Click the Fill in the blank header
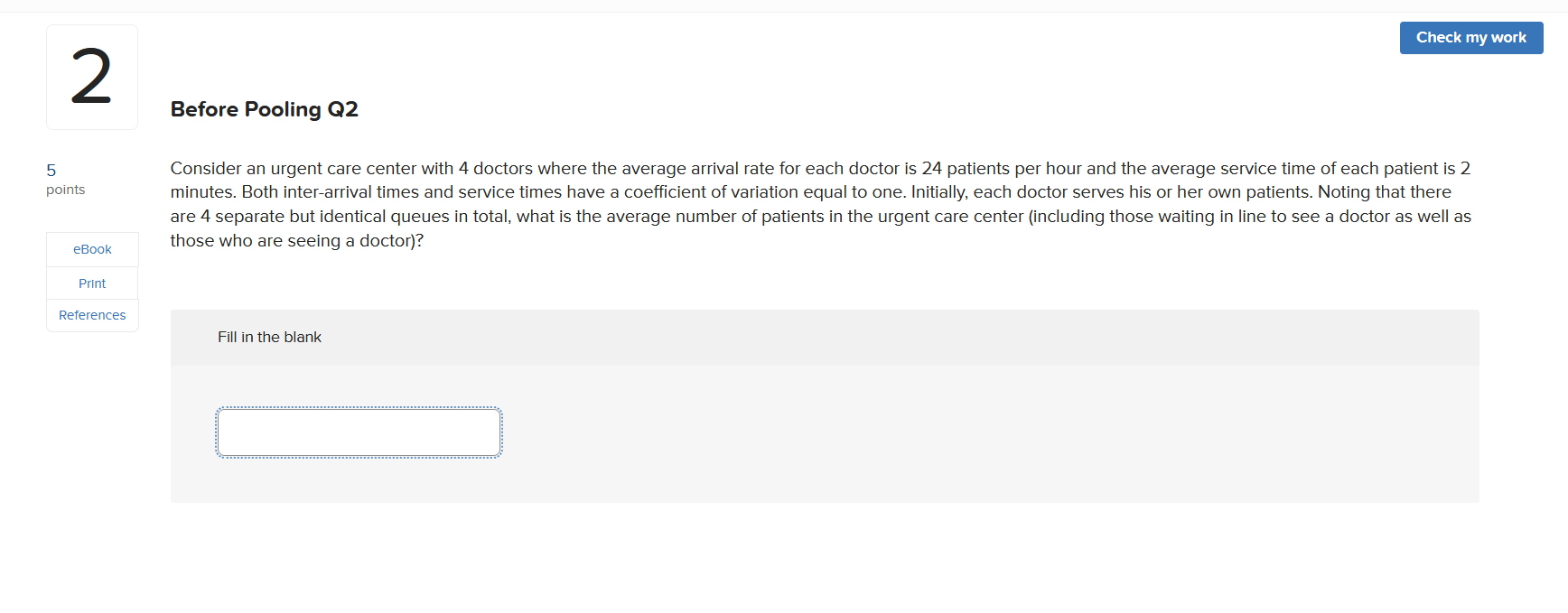Screen dimensions: 1568x613 click(269, 337)
